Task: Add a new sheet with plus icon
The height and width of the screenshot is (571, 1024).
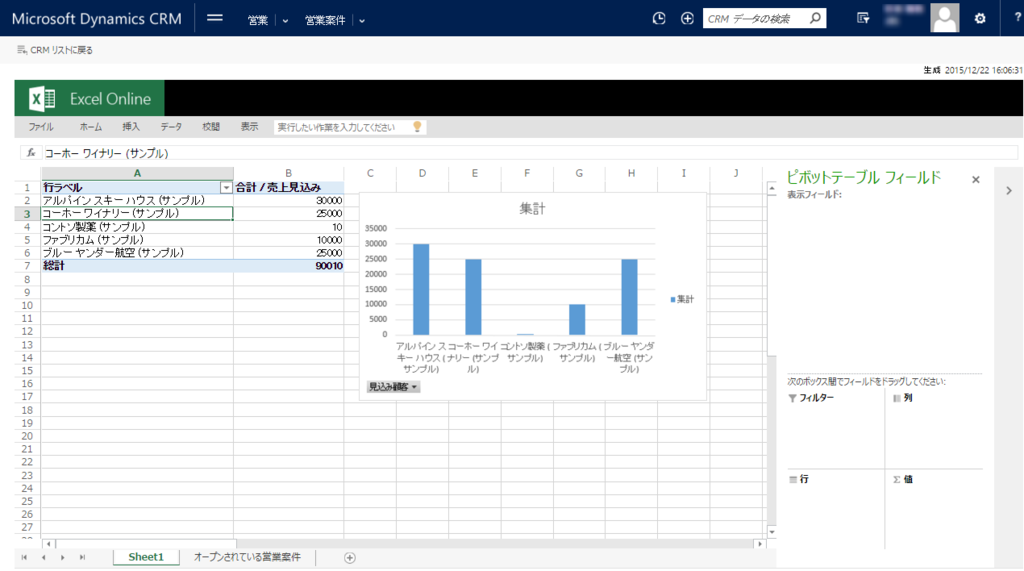Action: pyautogui.click(x=350, y=557)
